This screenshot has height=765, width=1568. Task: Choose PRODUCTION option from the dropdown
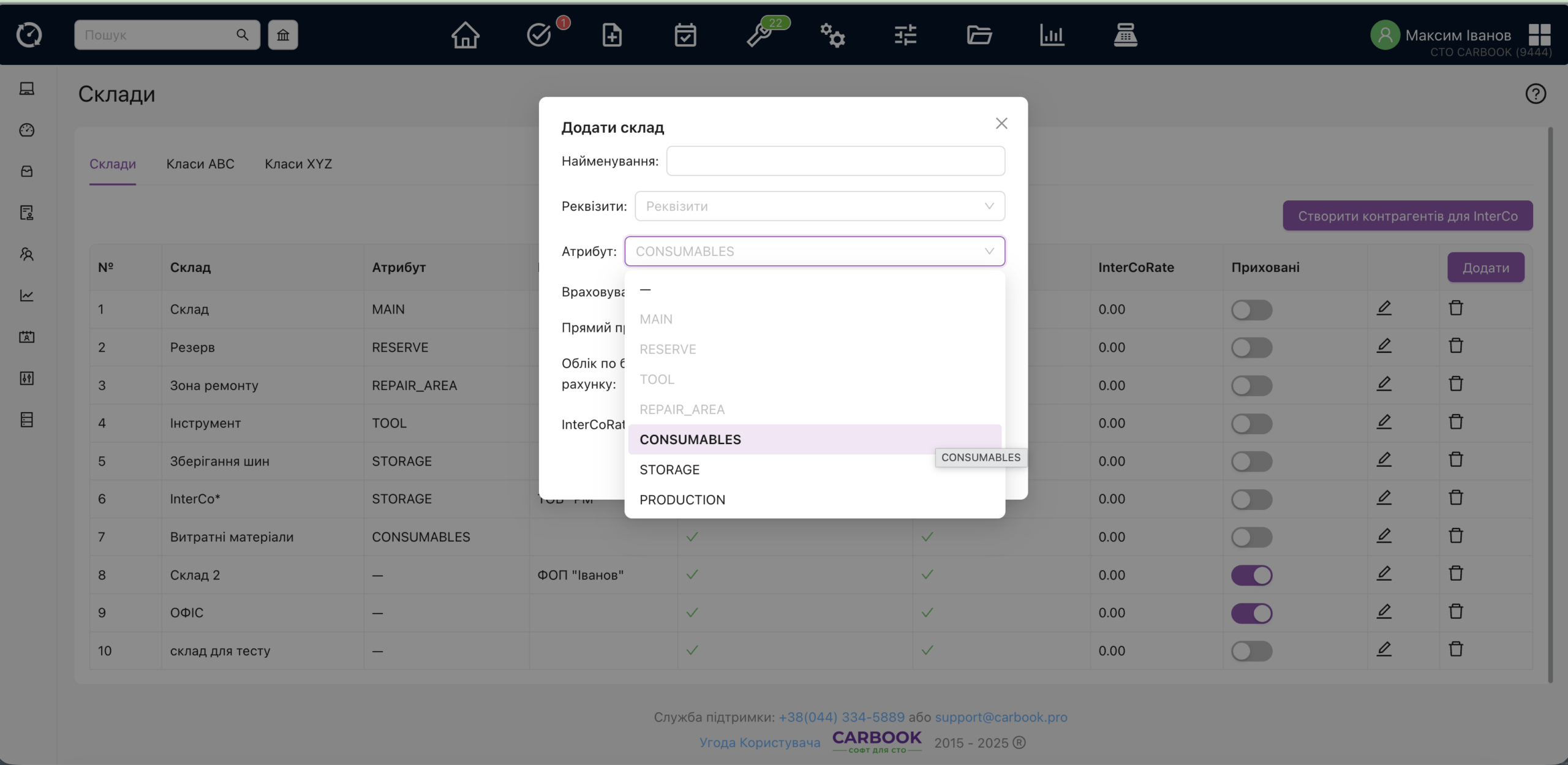682,500
